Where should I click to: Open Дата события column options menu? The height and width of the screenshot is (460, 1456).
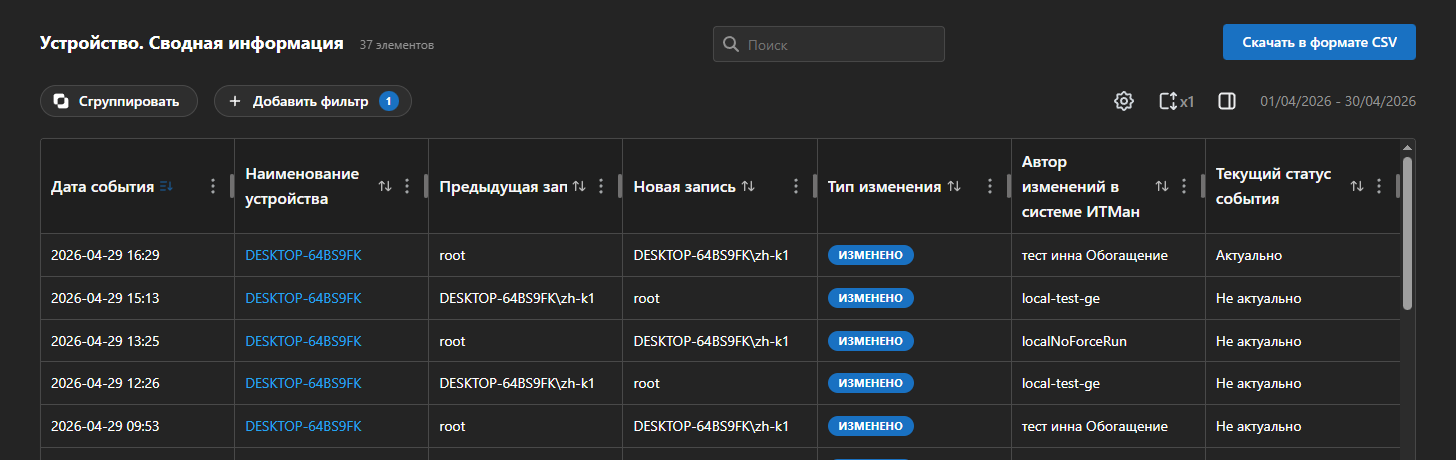click(212, 186)
